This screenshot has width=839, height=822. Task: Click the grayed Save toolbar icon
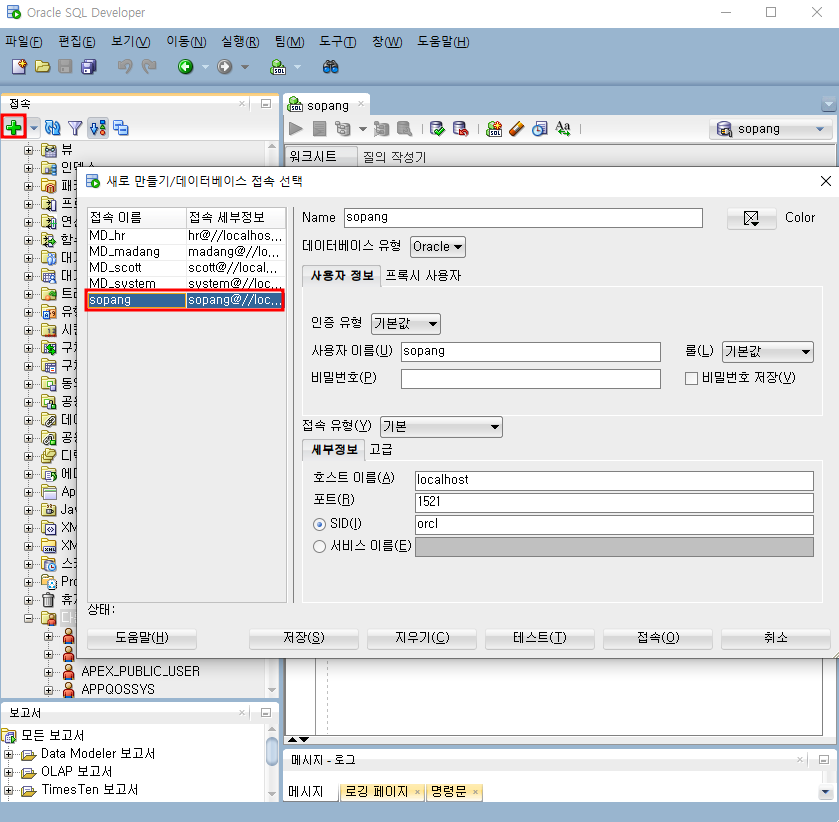click(65, 67)
